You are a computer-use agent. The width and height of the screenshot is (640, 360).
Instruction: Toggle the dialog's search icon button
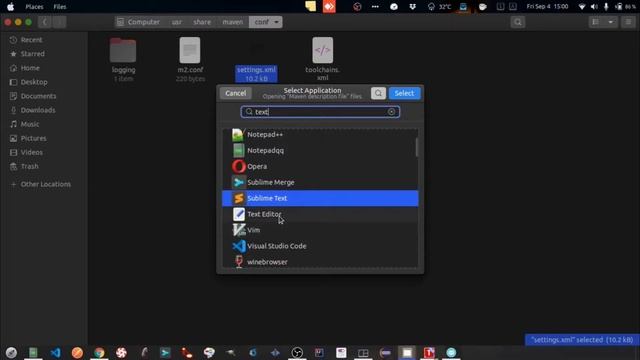coord(378,93)
